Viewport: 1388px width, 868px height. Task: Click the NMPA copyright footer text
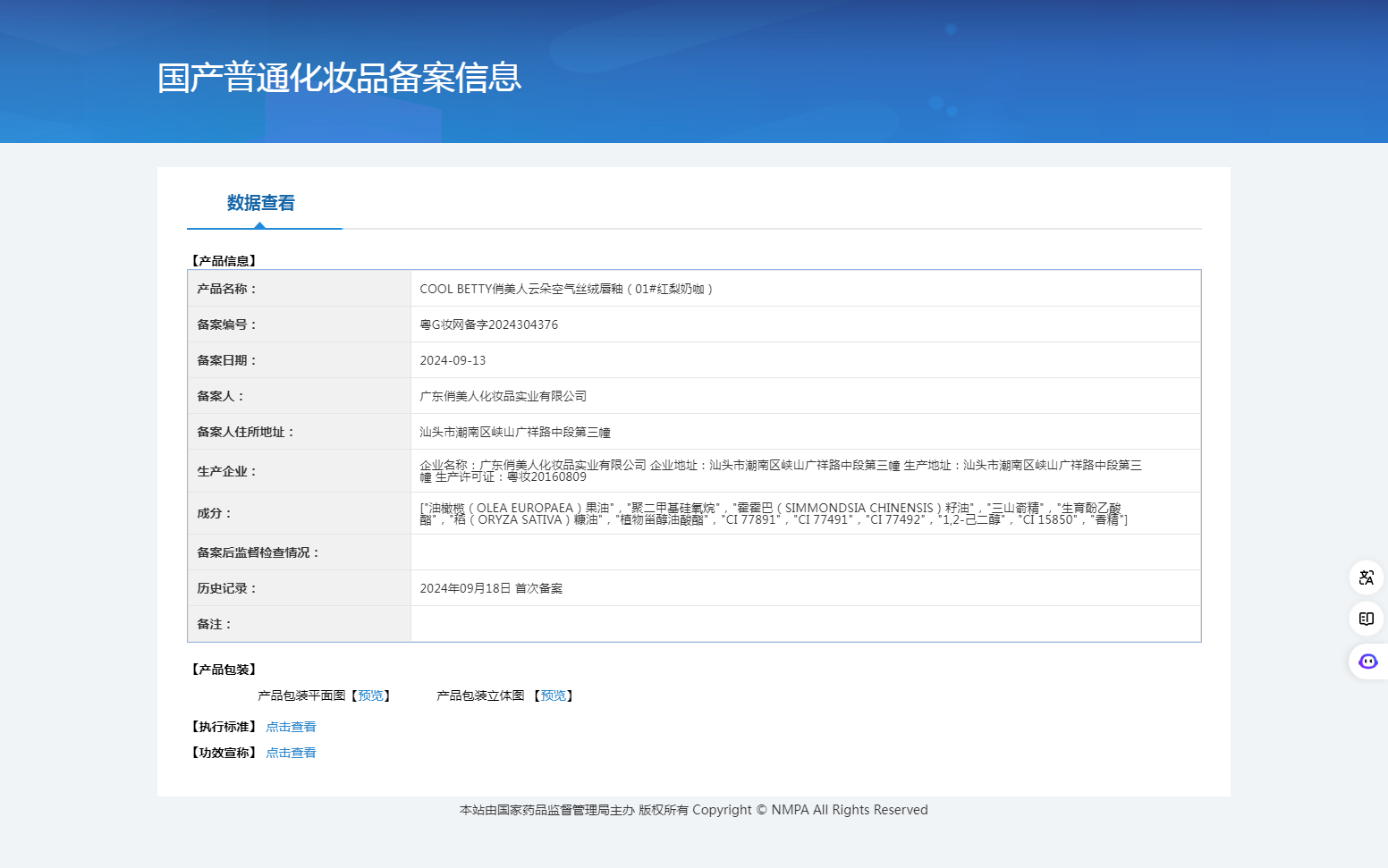[x=693, y=810]
